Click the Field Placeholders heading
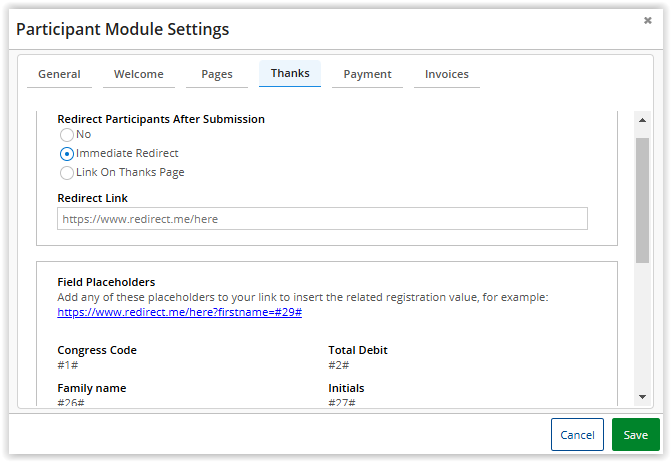Image resolution: width=671 pixels, height=462 pixels. point(106,282)
